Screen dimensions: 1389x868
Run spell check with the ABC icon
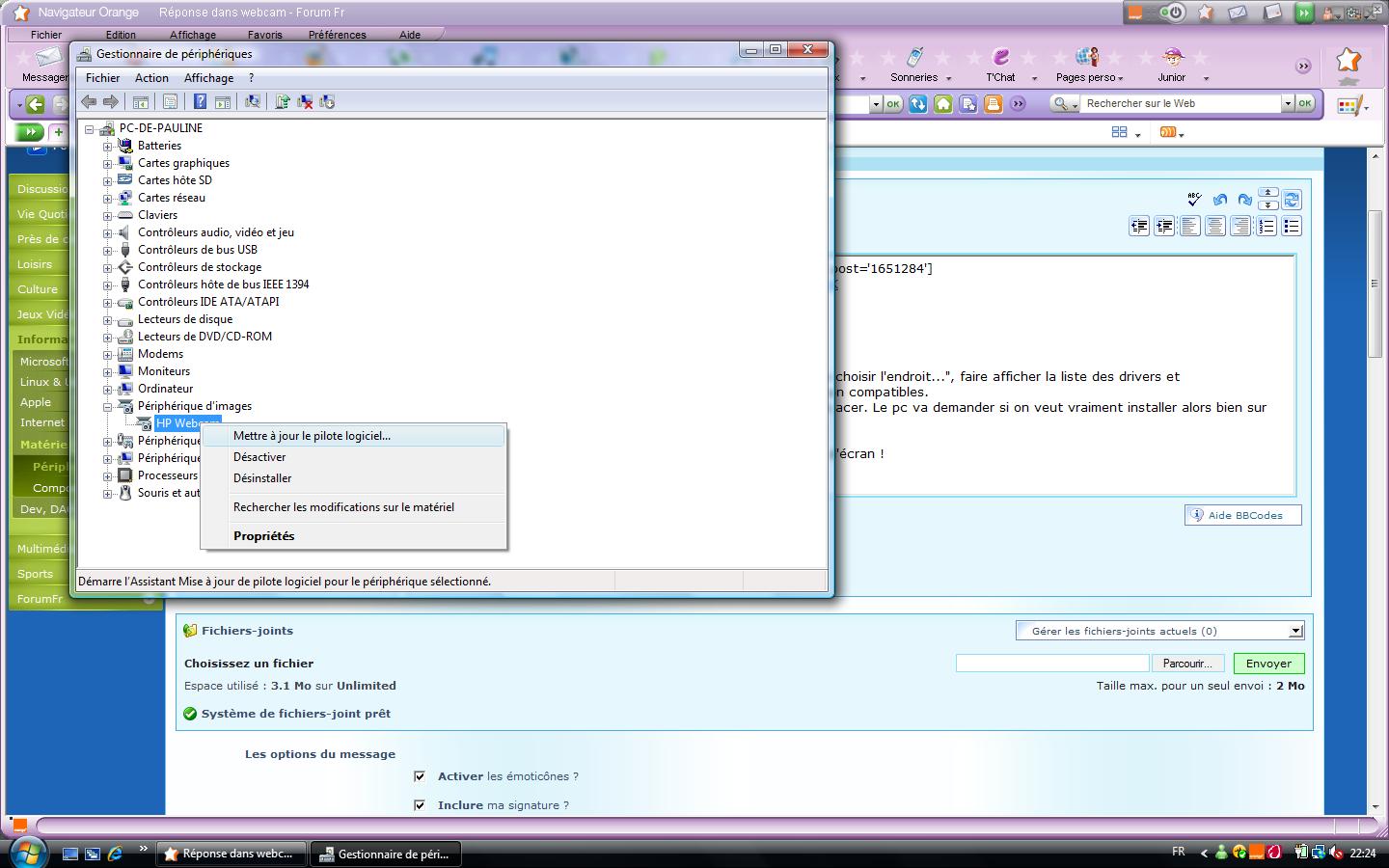1194,200
